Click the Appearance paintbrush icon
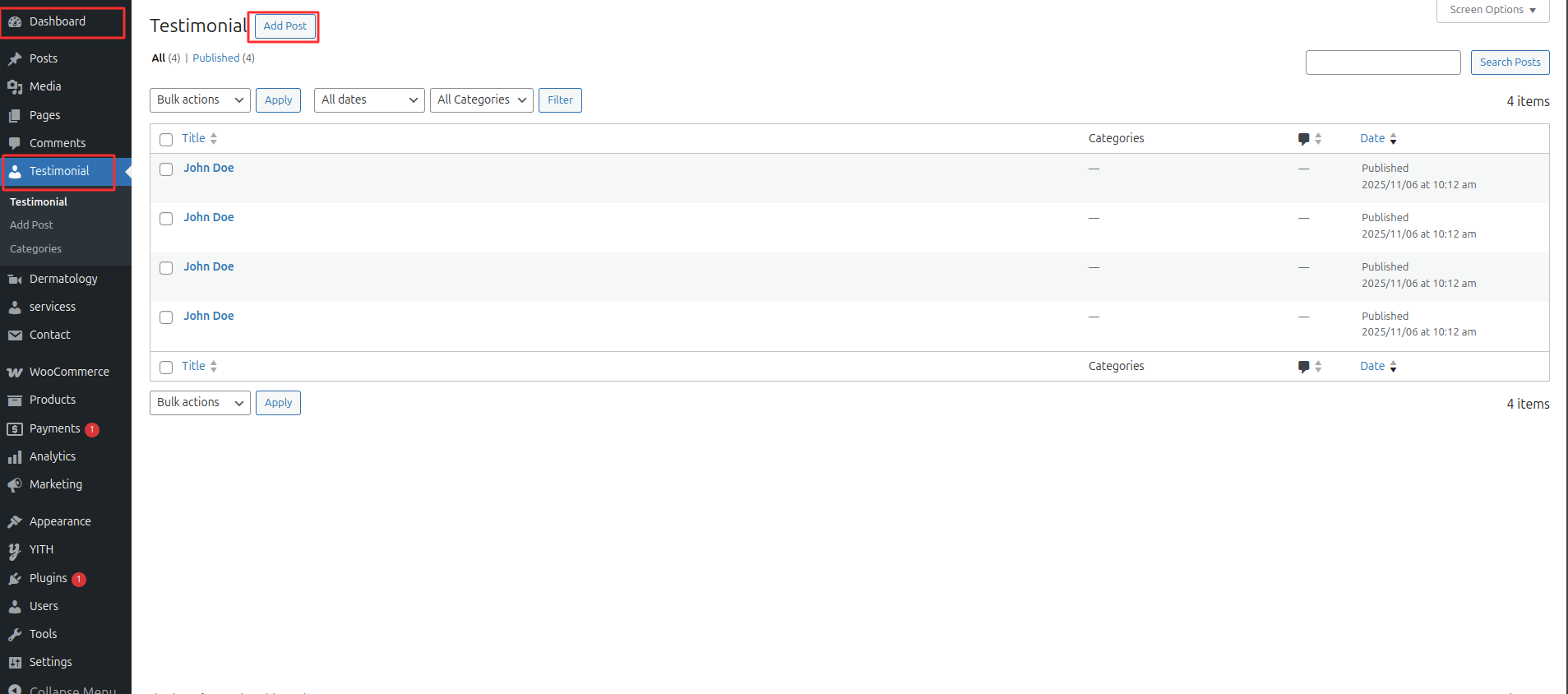The image size is (1568, 694). (x=15, y=522)
